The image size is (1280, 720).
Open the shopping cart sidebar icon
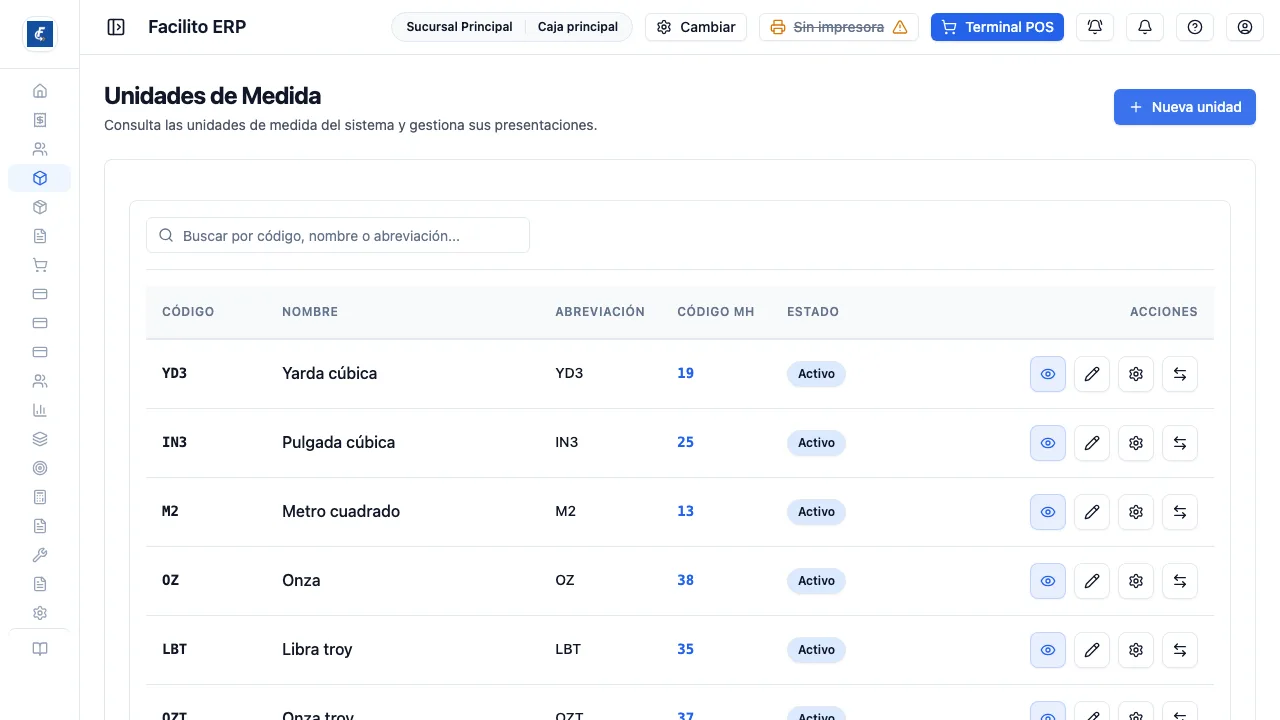tap(40, 265)
